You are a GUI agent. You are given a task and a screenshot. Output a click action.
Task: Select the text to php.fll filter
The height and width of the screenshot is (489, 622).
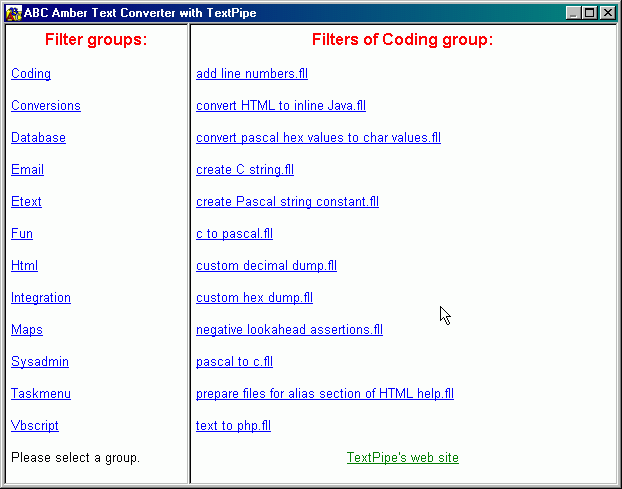pos(233,426)
